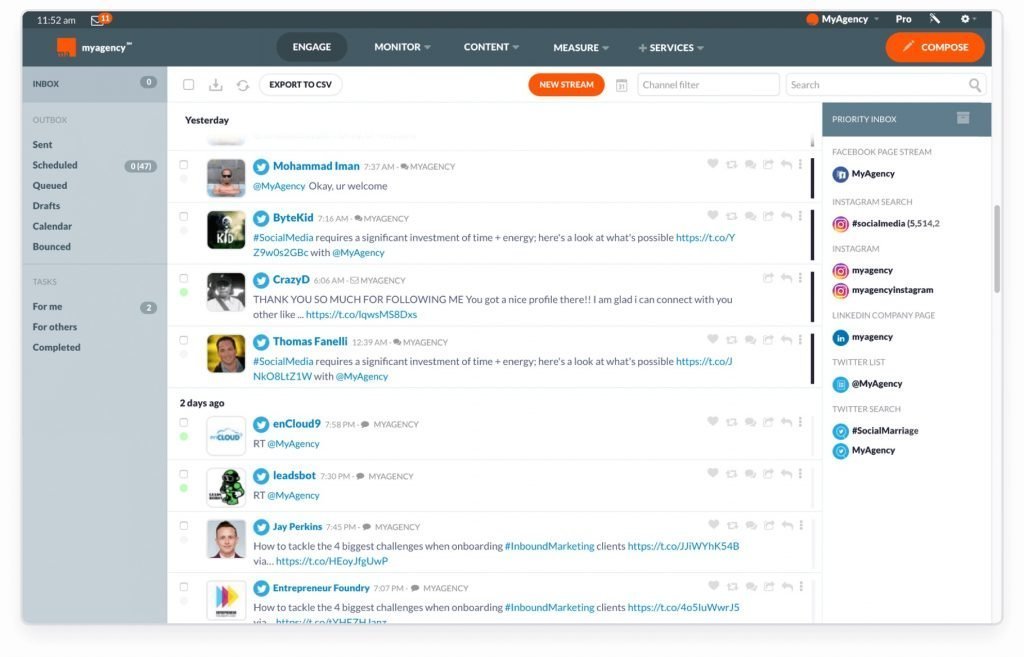Click the magic wand icon in top bar
The width and height of the screenshot is (1024, 657).
point(935,19)
